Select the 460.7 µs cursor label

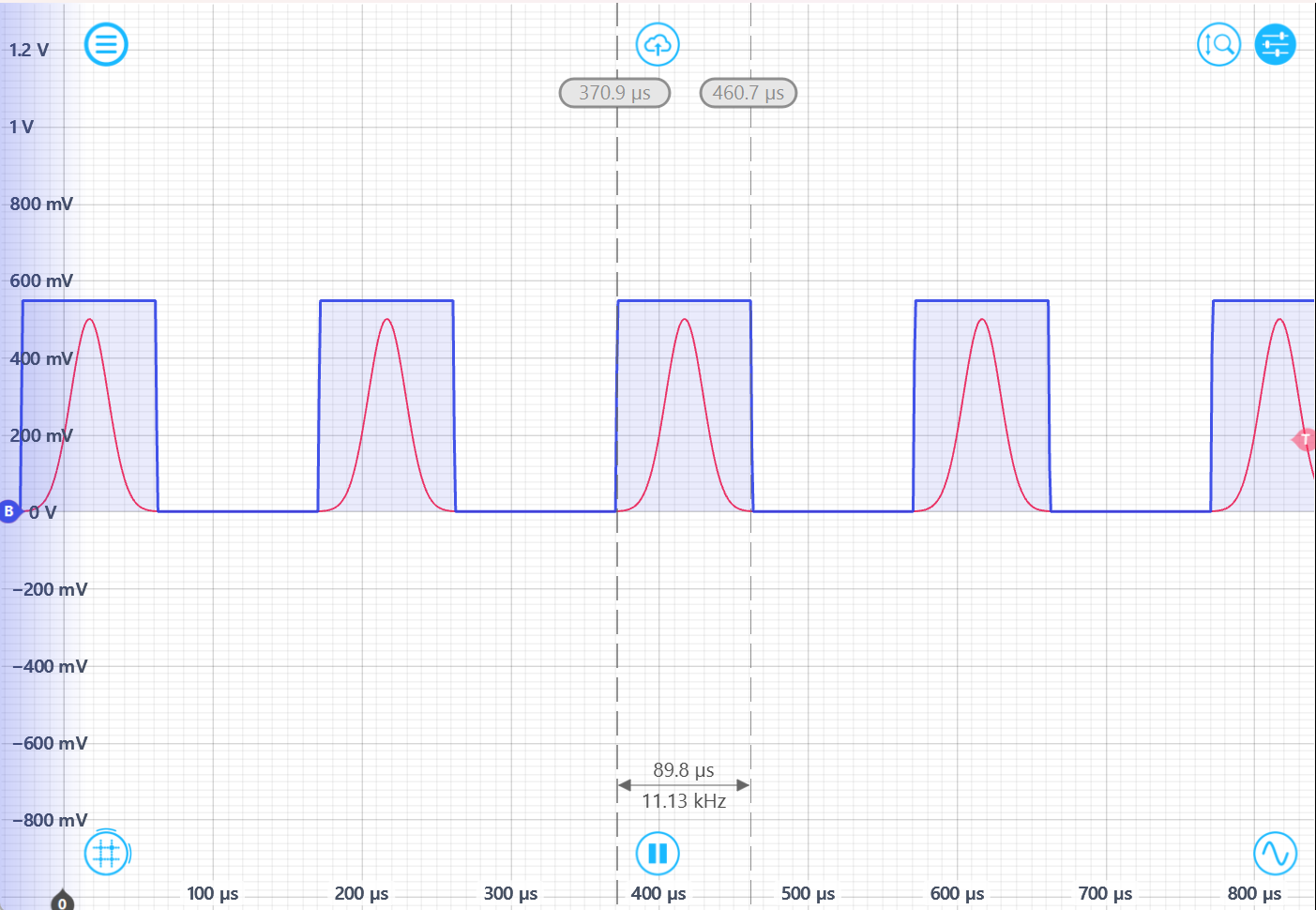(x=749, y=93)
